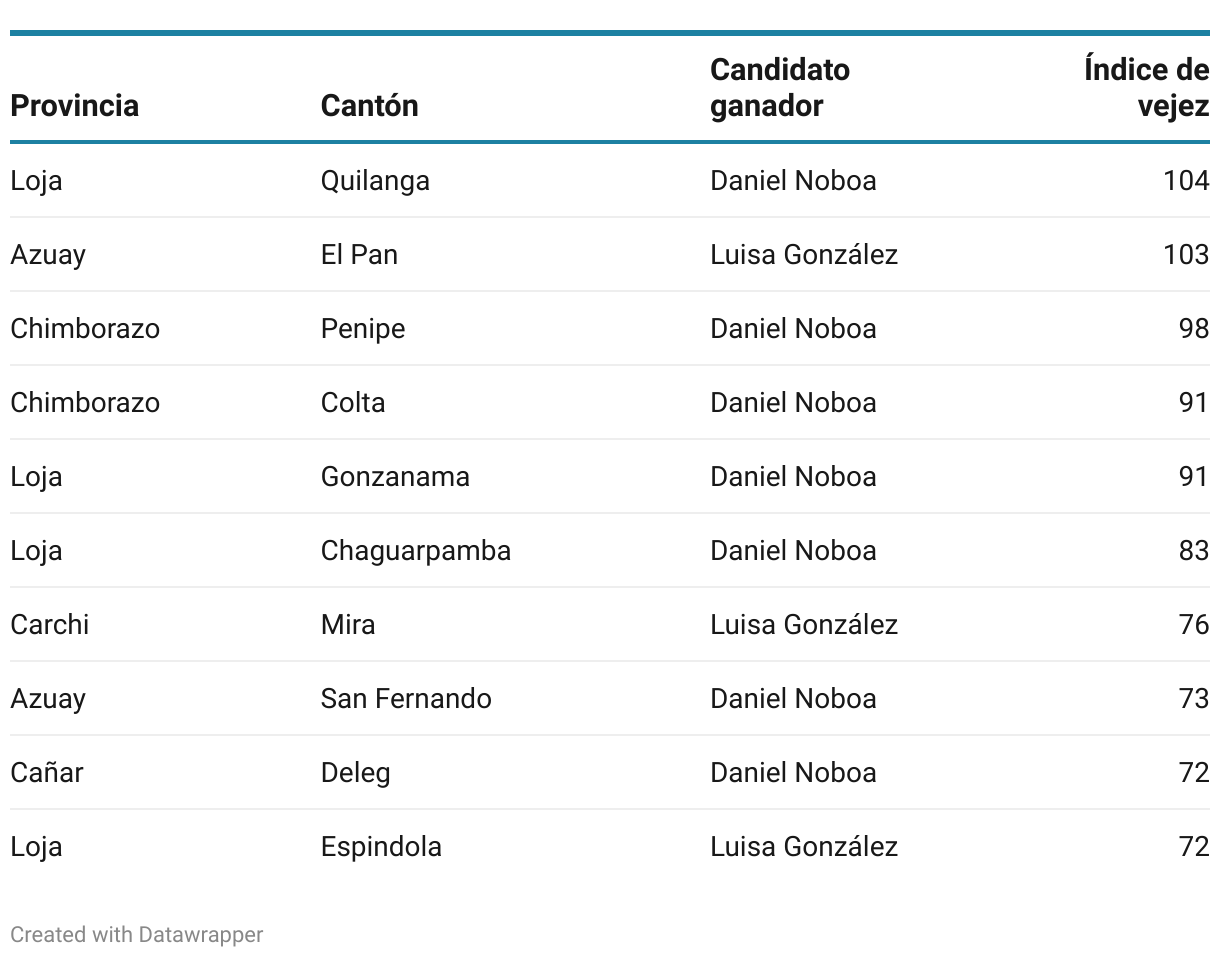The image size is (1220, 958).
Task: Click the Carchi province cell
Action: click(49, 624)
